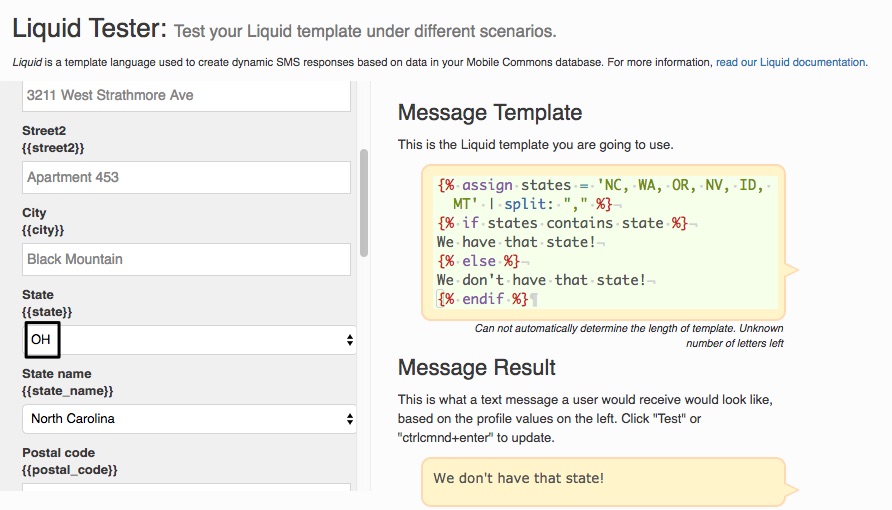892x510 pixels.
Task: Click the '{{street2}}' variable label
Action: [53, 148]
